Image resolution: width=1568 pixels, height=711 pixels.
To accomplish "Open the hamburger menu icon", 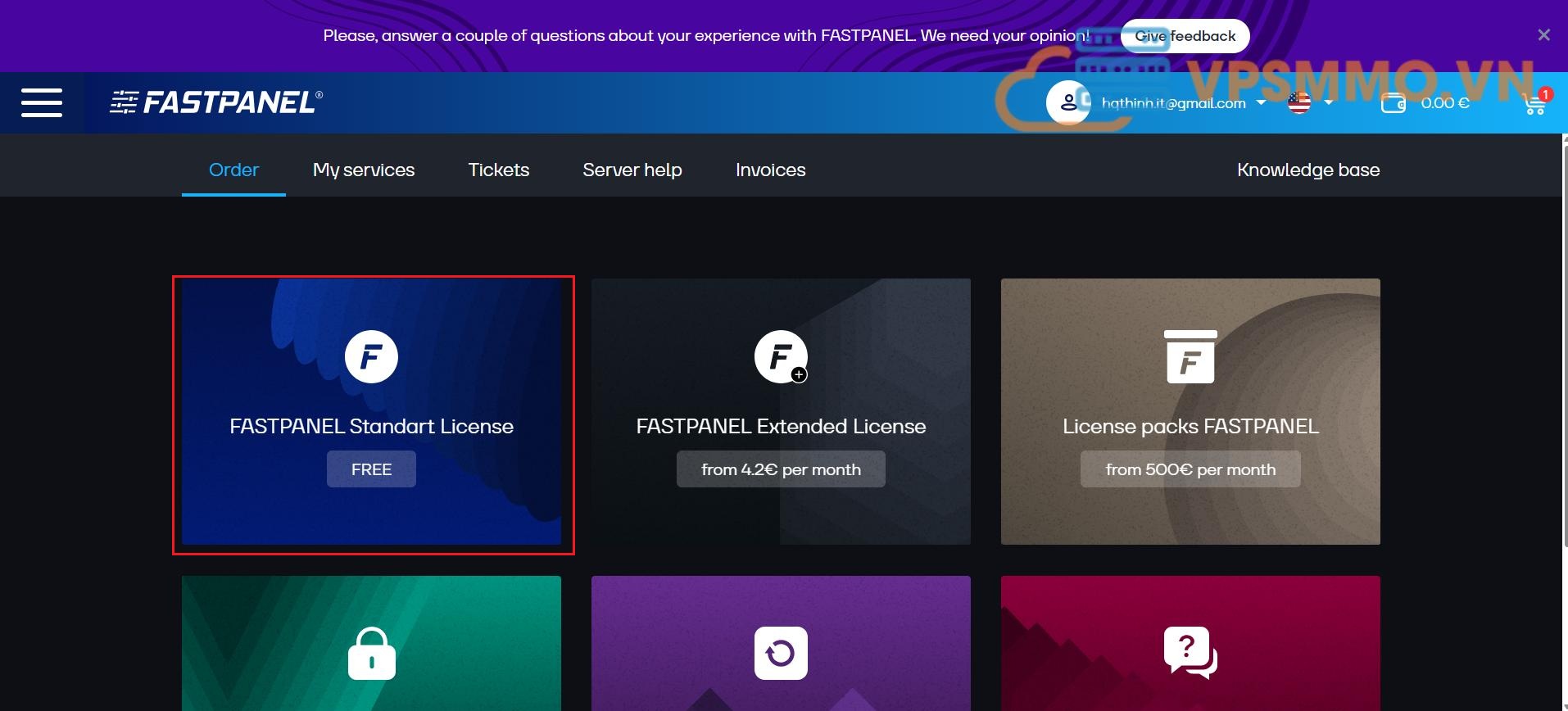I will click(41, 102).
